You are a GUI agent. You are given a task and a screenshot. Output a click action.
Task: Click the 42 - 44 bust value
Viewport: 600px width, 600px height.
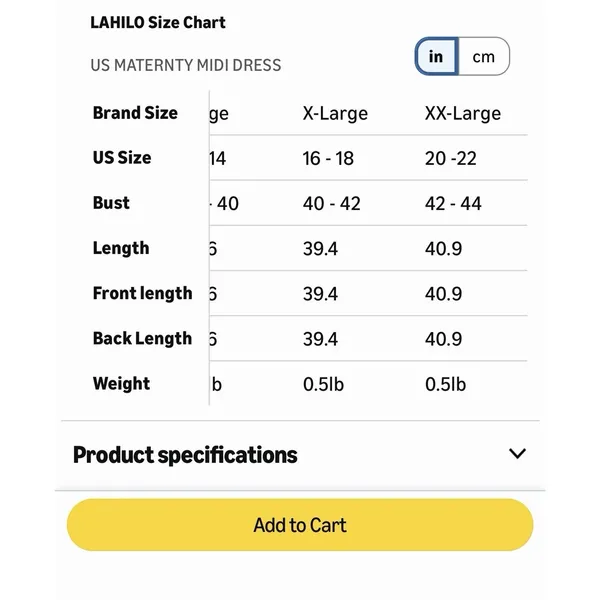pos(453,204)
